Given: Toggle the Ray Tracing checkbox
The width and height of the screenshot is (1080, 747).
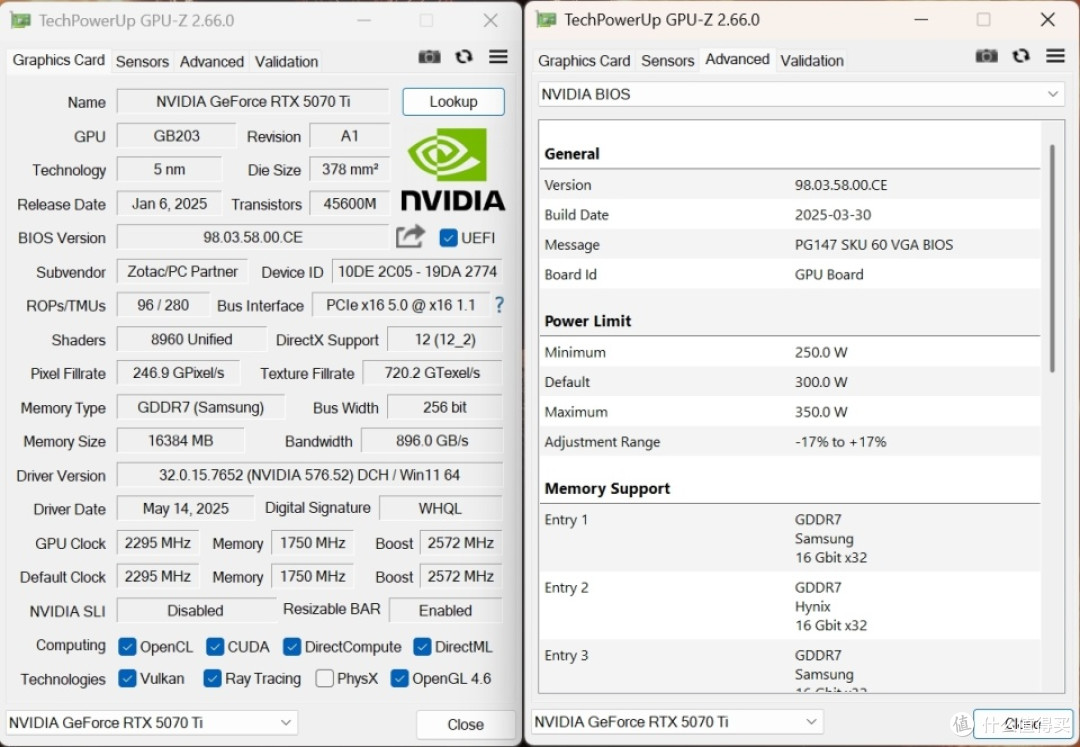Looking at the screenshot, I should click(212, 678).
